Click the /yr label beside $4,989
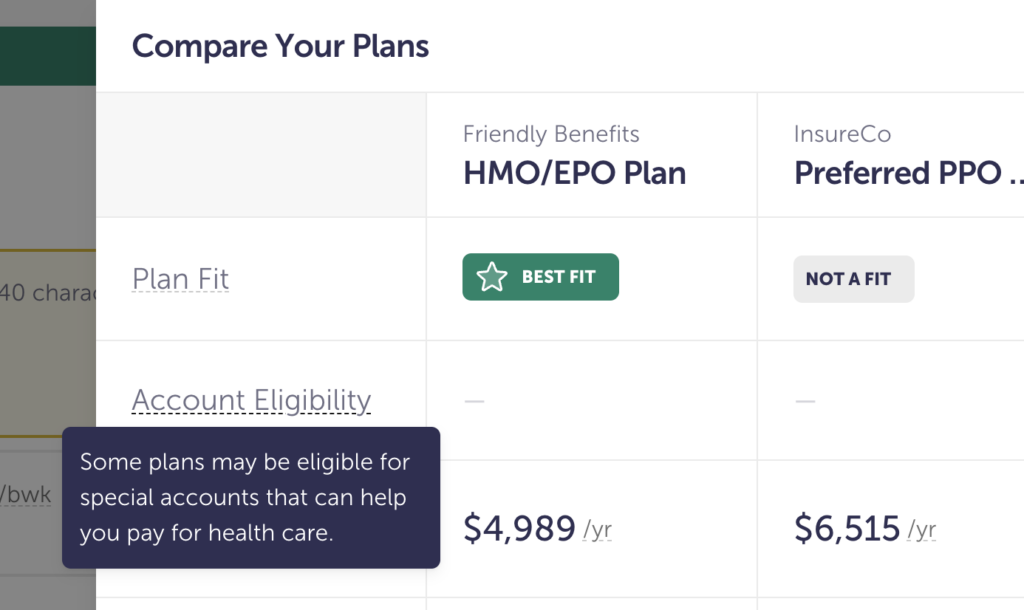The image size is (1024, 610). (597, 530)
